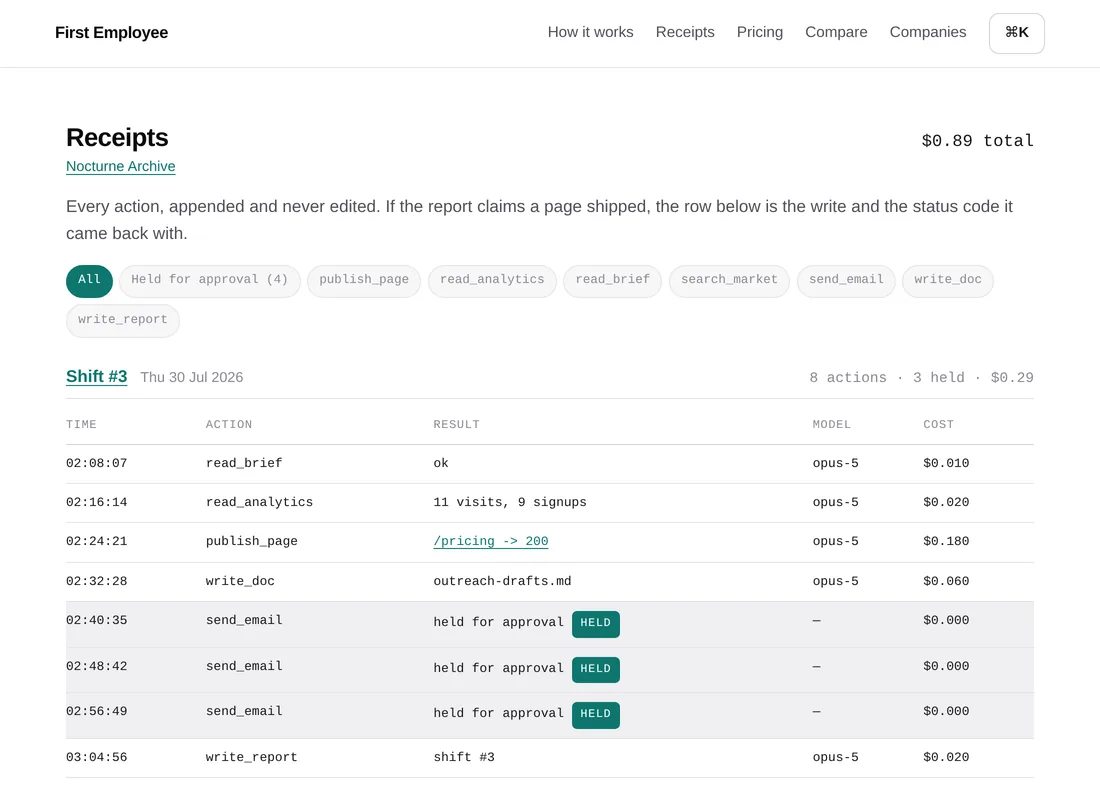Click HELD badge in 02:56:49 row
The height and width of the screenshot is (800, 1100).
point(596,714)
